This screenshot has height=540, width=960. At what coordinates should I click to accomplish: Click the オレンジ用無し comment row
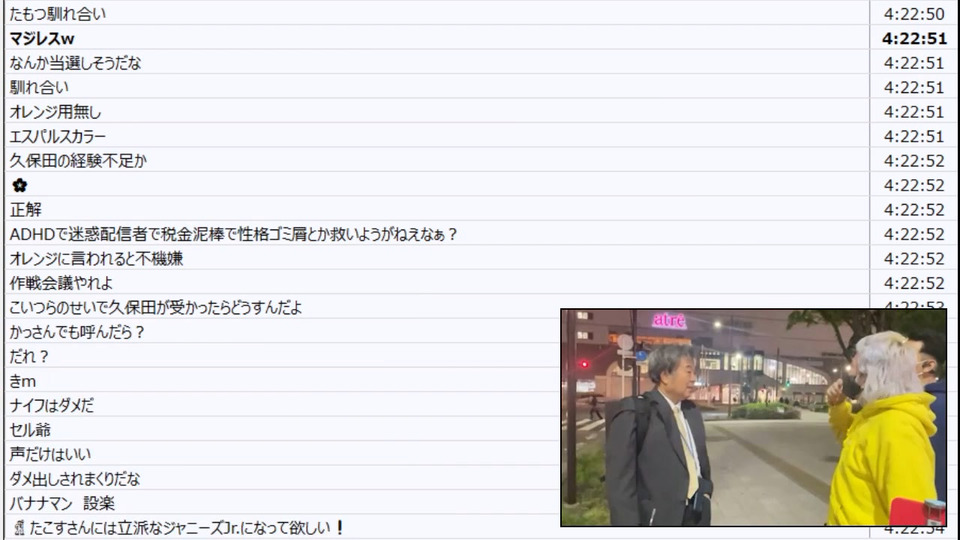437,111
